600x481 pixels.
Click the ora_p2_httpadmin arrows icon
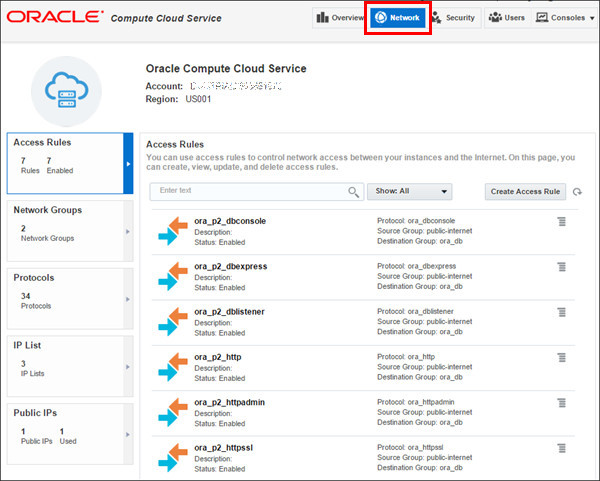(x=173, y=413)
